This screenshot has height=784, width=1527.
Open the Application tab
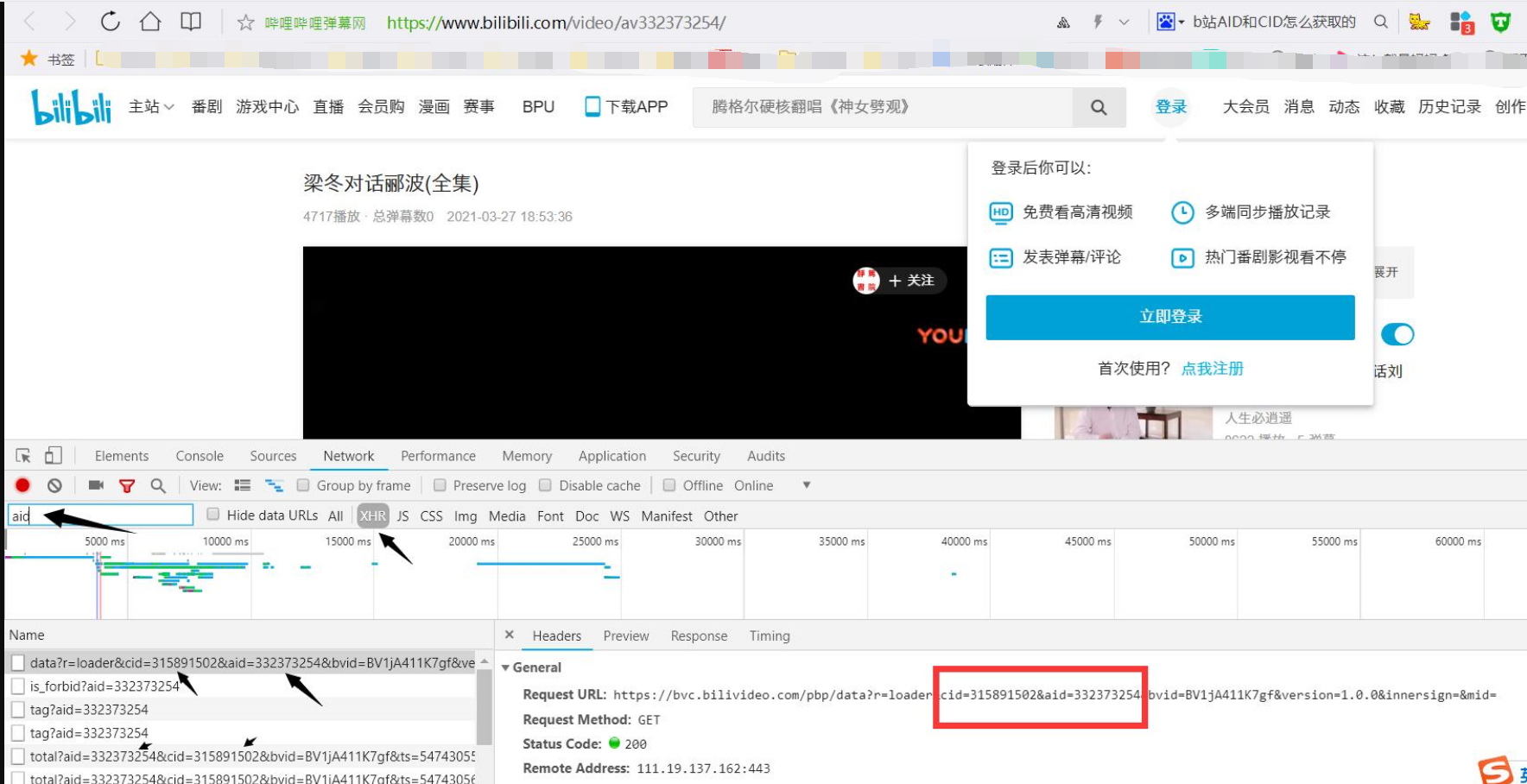612,456
